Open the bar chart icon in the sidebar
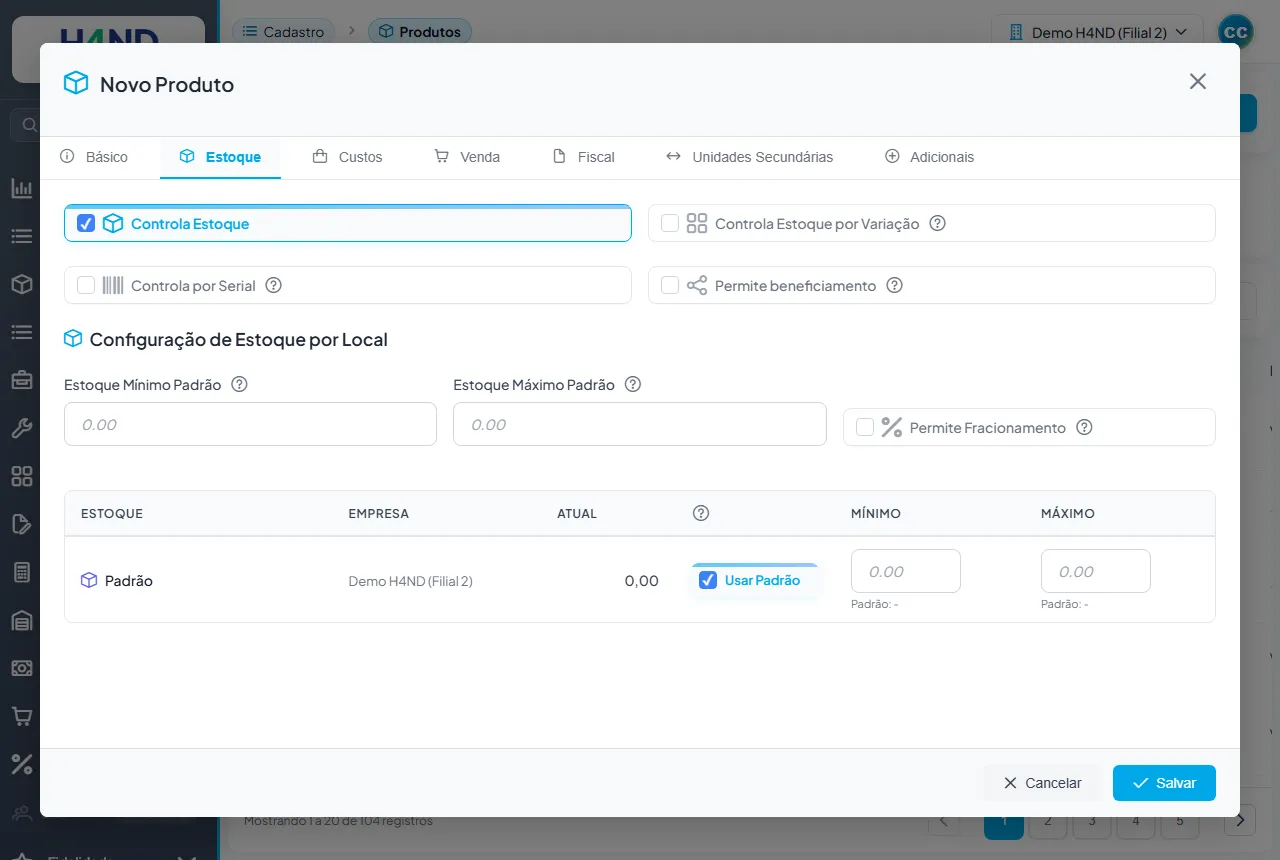This screenshot has width=1280, height=860. click(21, 188)
